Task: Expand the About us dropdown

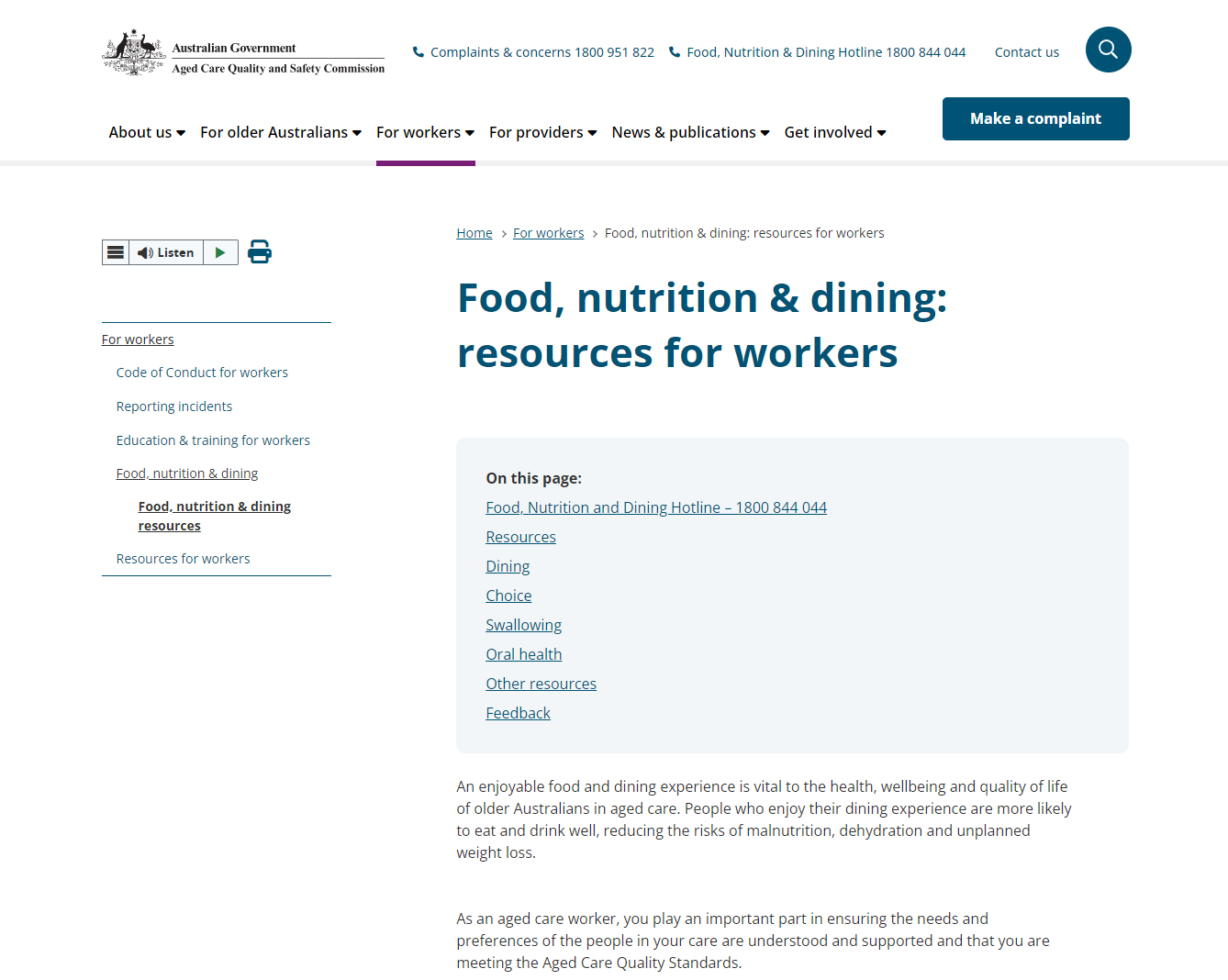Action: pos(146,132)
